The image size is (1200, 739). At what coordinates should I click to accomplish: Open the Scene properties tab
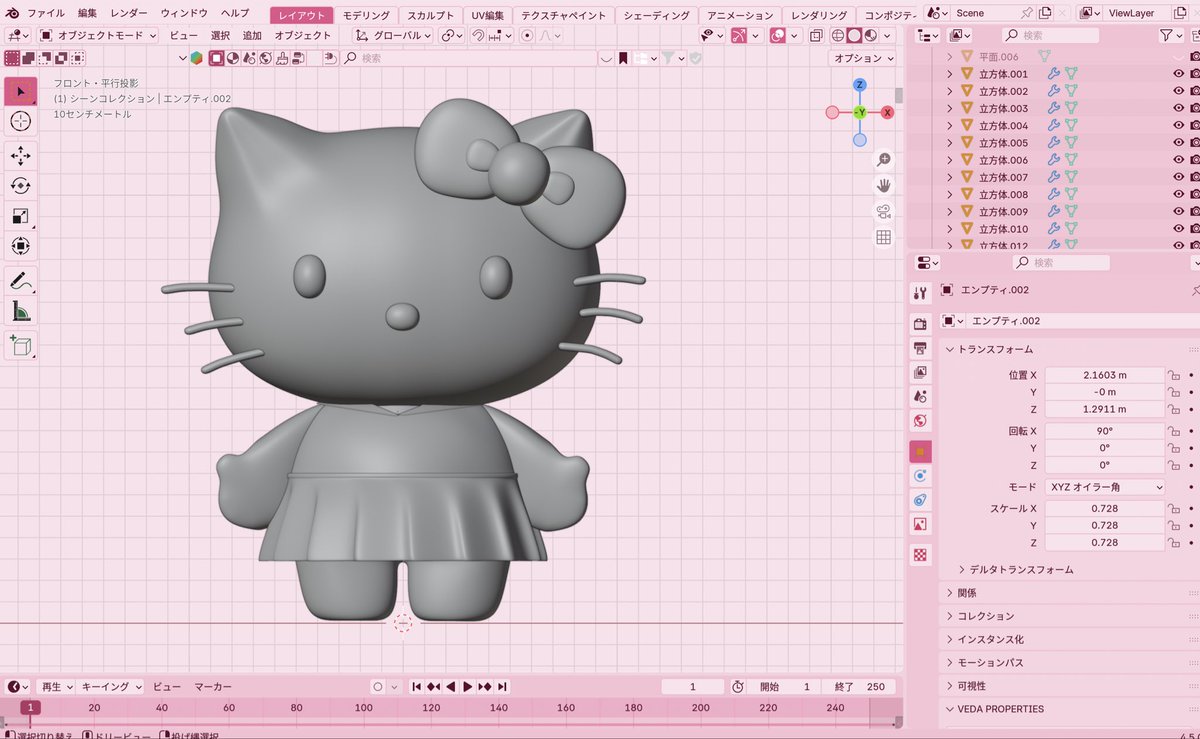(920, 396)
